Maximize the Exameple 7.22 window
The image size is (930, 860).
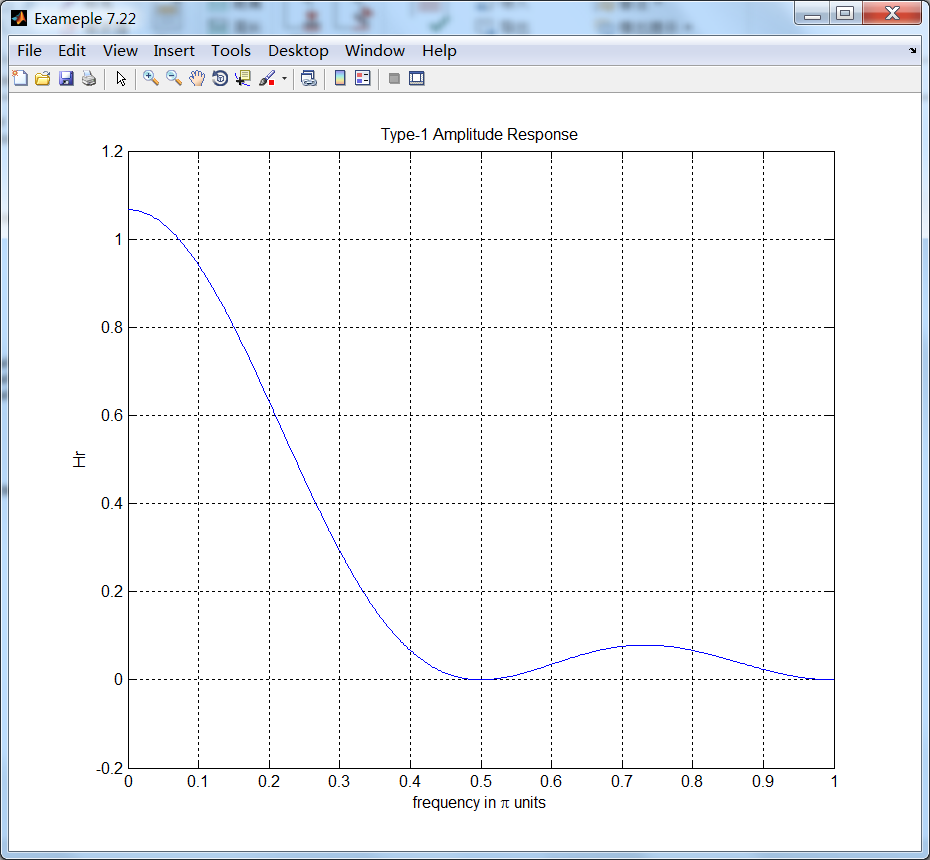point(845,14)
